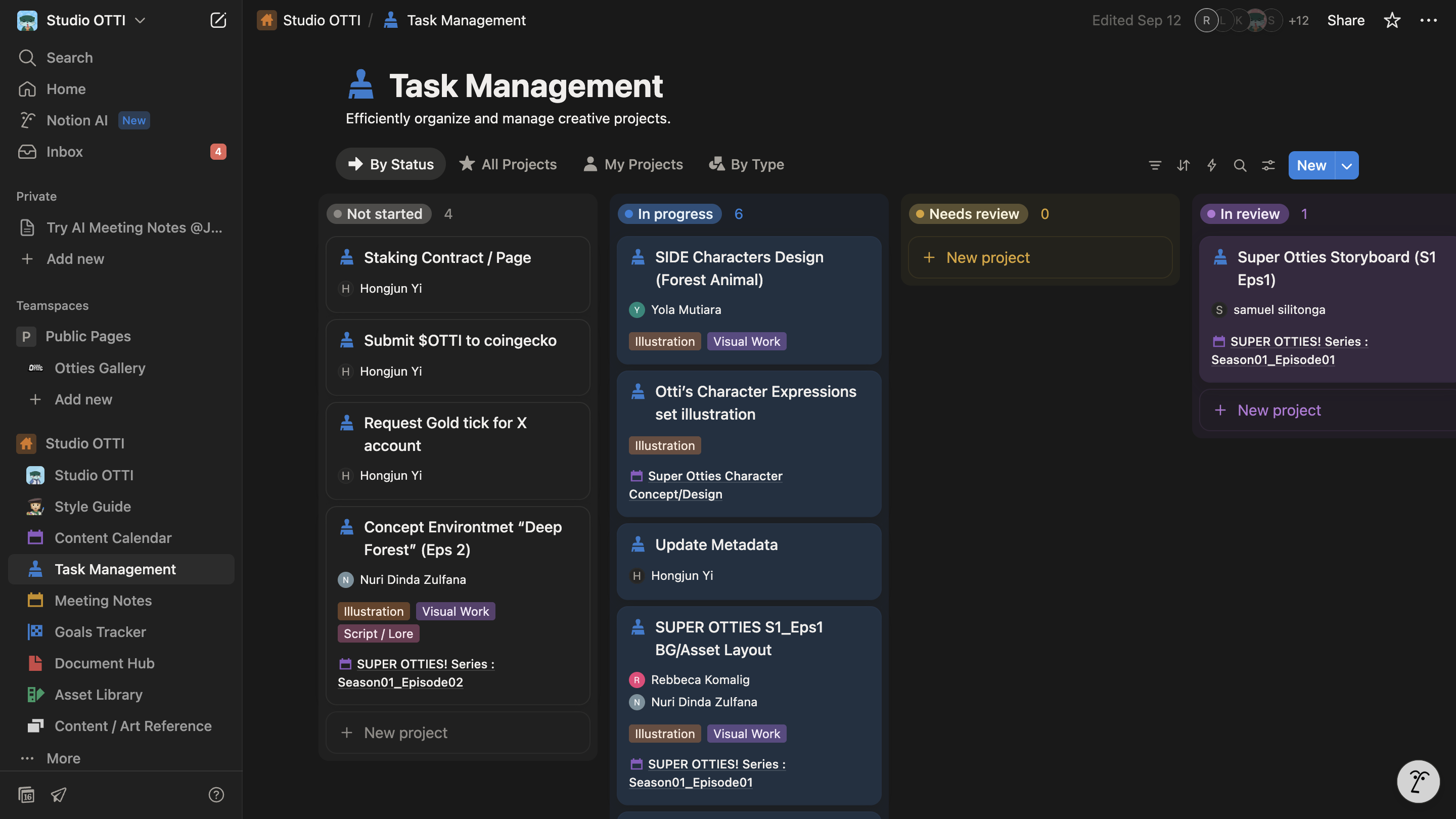Switch to the By Type tab
The image size is (1456, 819).
(x=746, y=164)
